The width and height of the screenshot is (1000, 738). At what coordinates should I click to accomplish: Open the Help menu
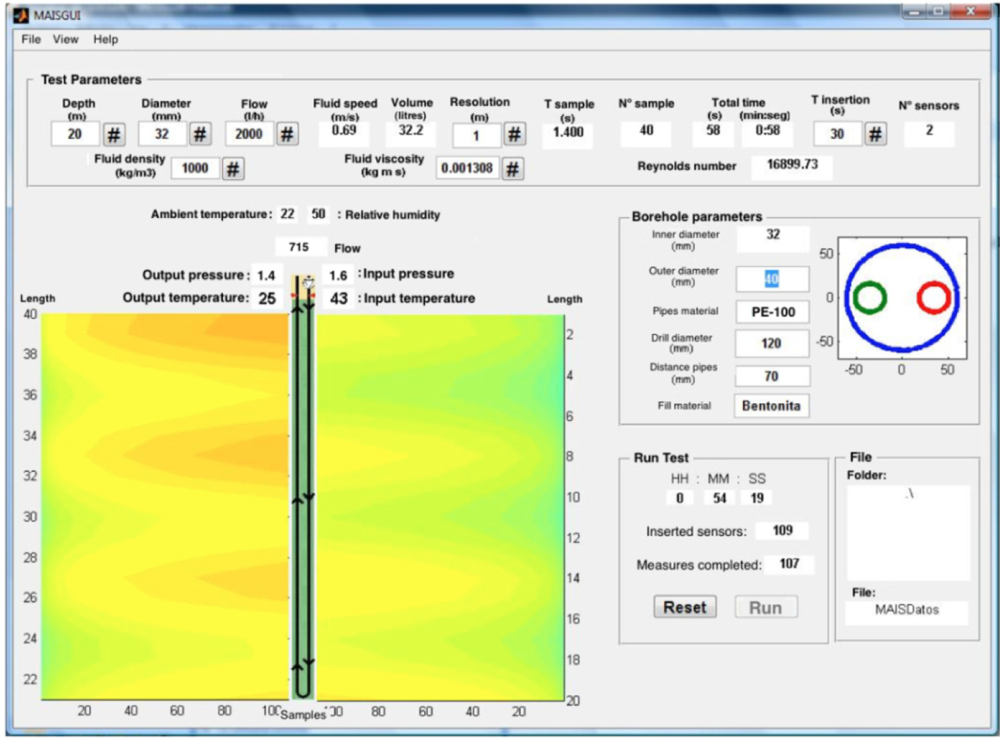click(x=105, y=40)
